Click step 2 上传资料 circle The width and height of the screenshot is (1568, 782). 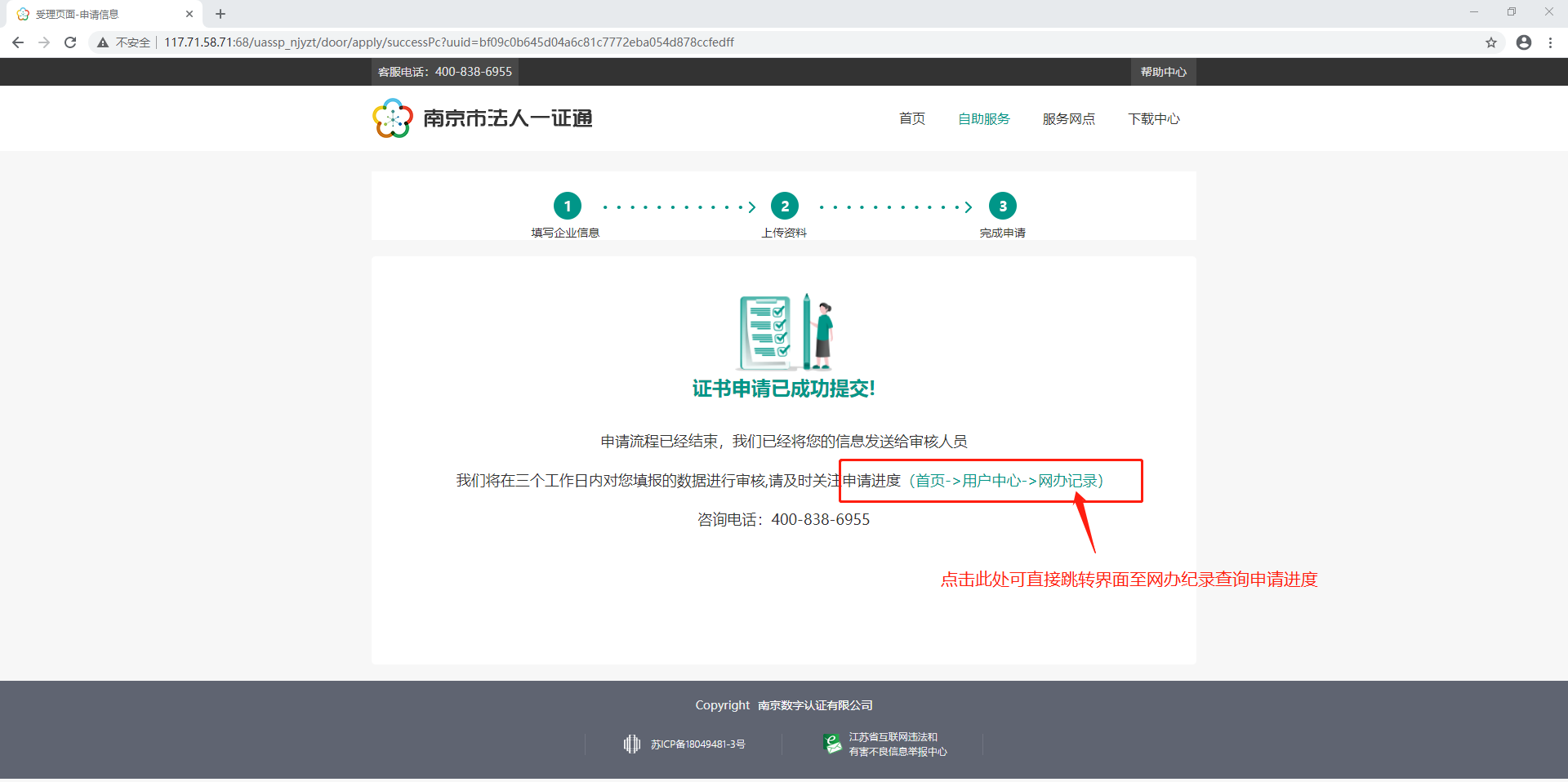(x=785, y=206)
